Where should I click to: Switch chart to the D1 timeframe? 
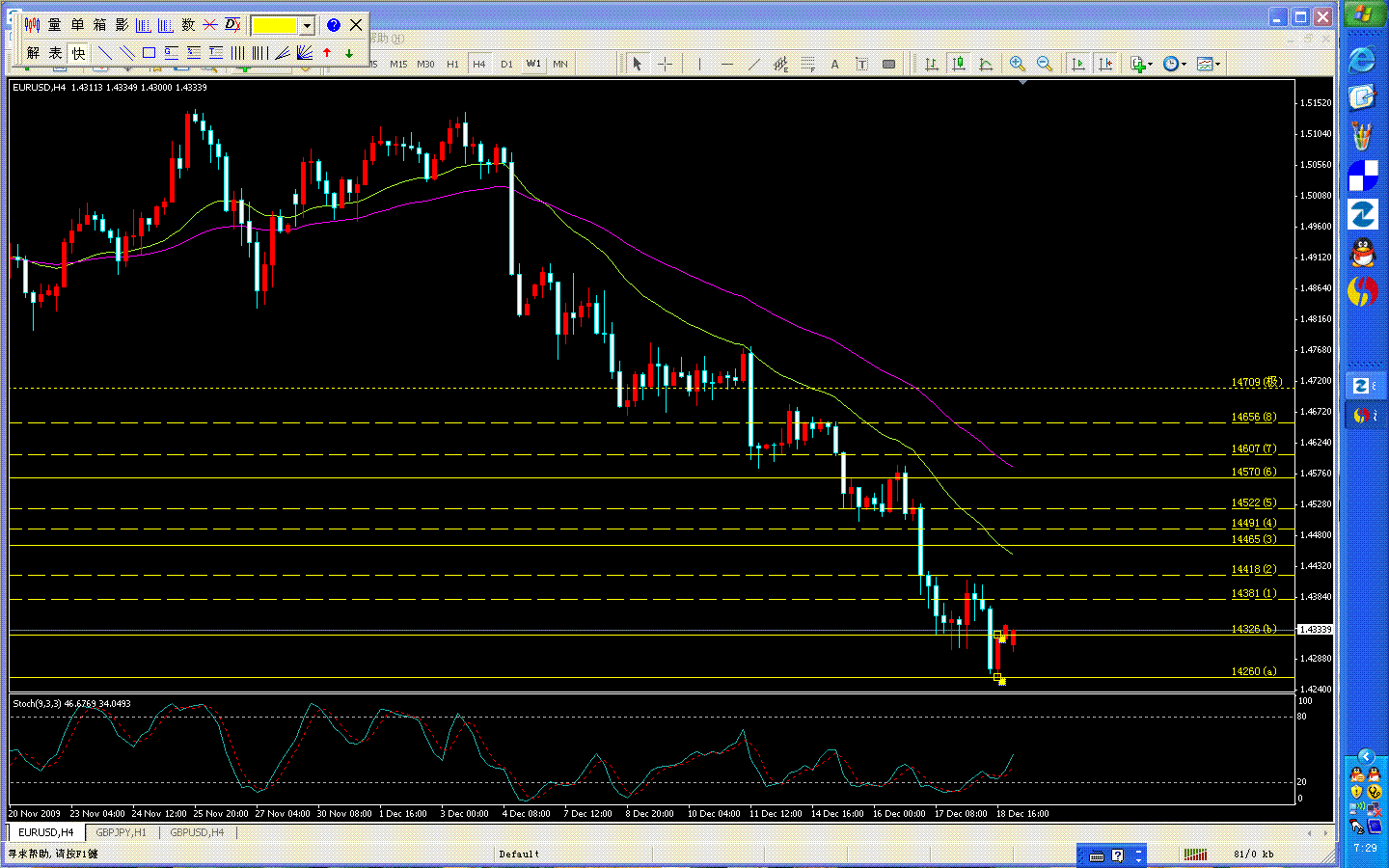506,64
